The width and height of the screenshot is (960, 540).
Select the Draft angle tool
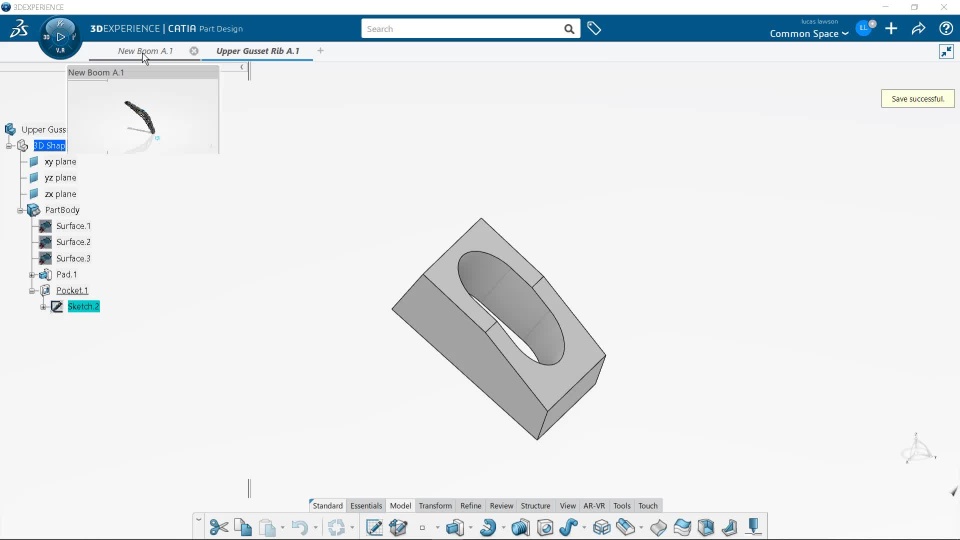click(730, 527)
